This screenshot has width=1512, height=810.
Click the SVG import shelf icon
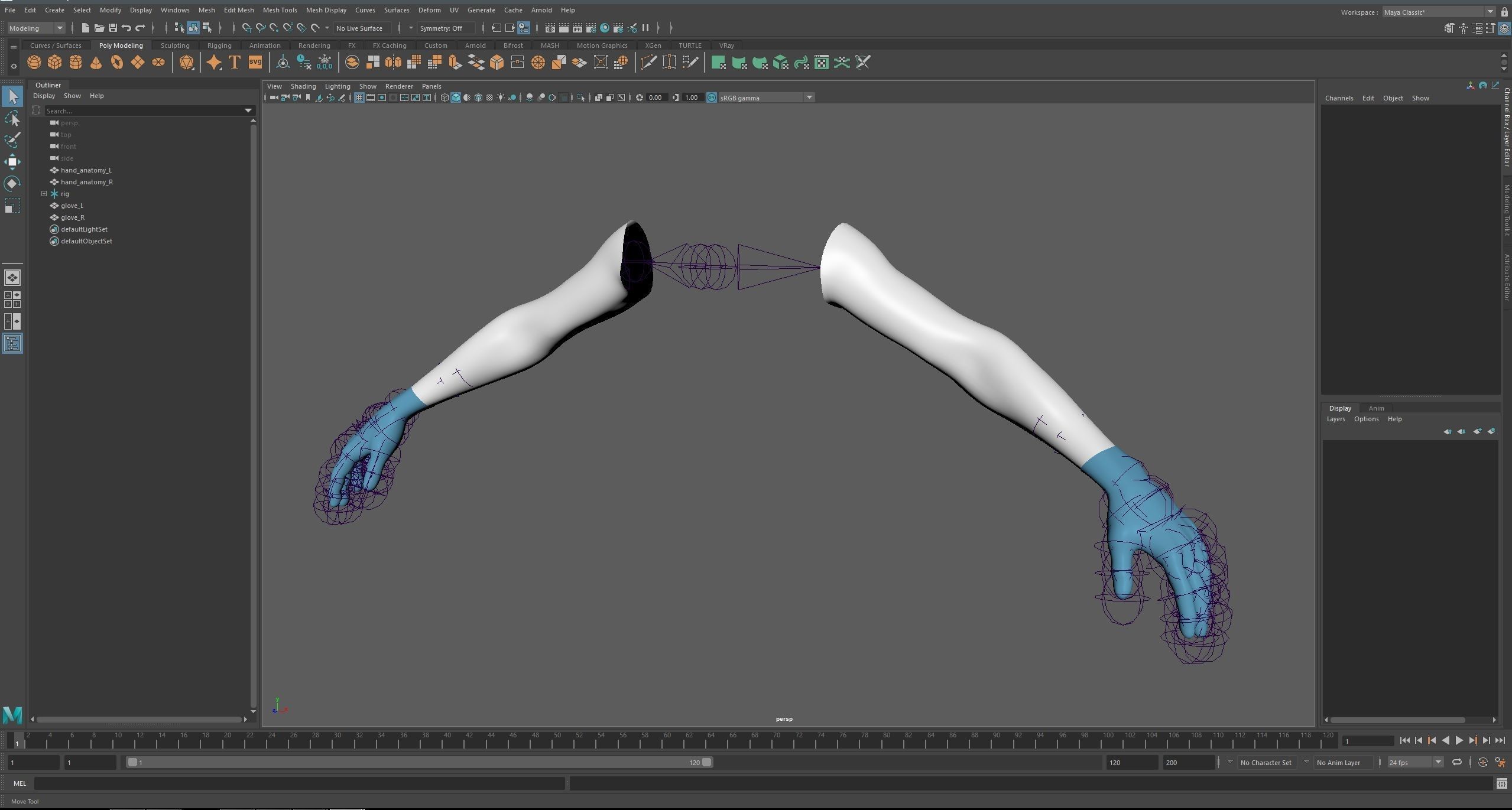click(x=255, y=62)
